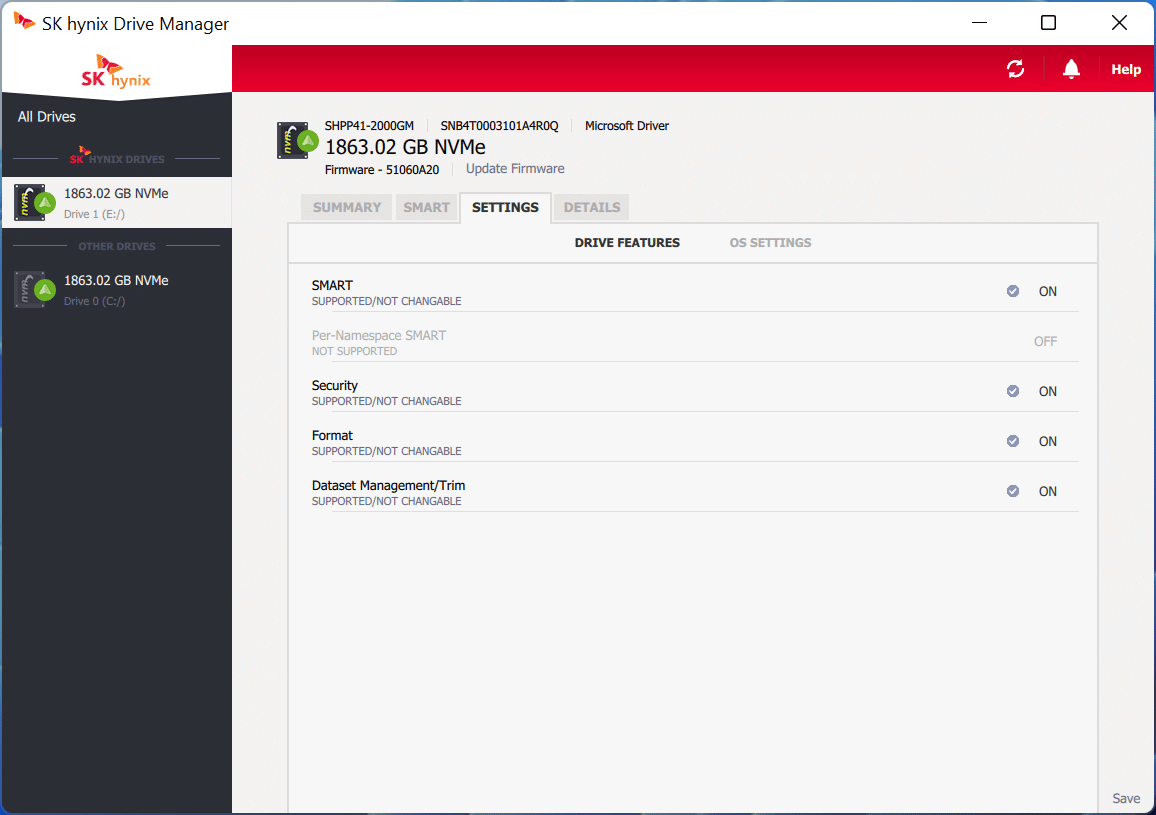Click the Microsoft Driver label
This screenshot has height=815, width=1156.
coord(627,126)
